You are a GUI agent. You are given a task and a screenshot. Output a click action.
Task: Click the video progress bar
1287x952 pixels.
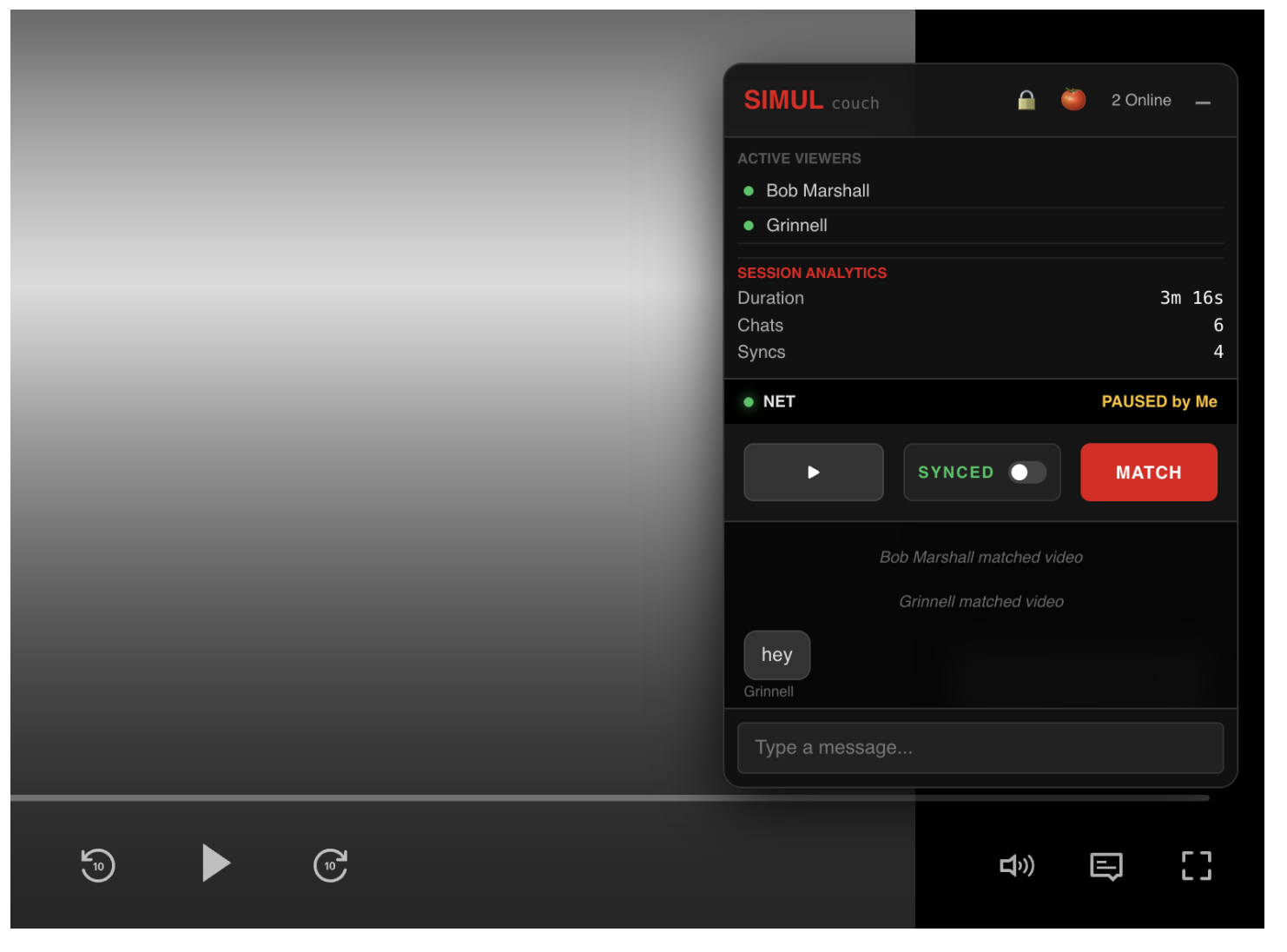click(610, 797)
